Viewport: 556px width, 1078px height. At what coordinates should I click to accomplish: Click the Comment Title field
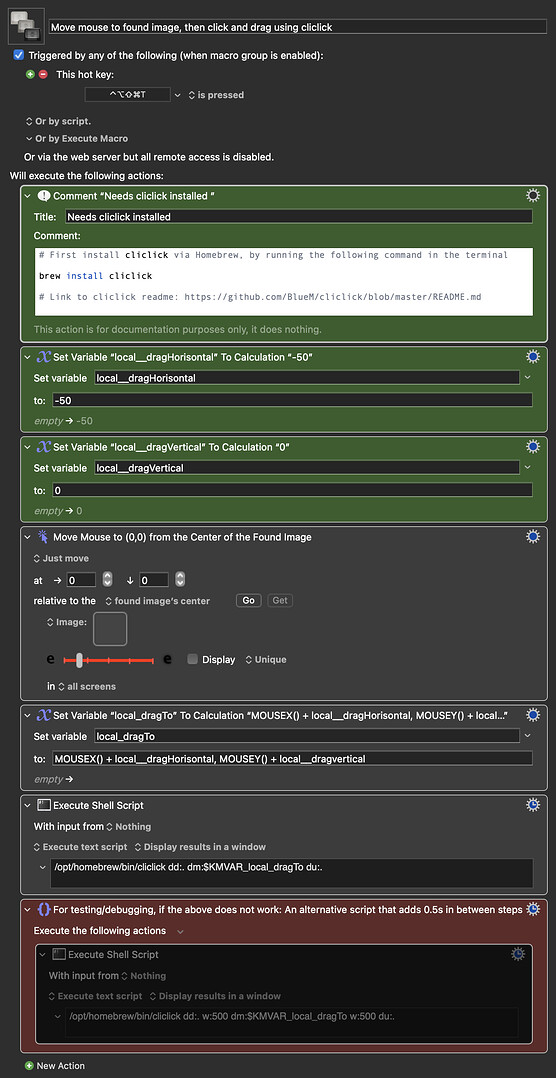tap(299, 217)
